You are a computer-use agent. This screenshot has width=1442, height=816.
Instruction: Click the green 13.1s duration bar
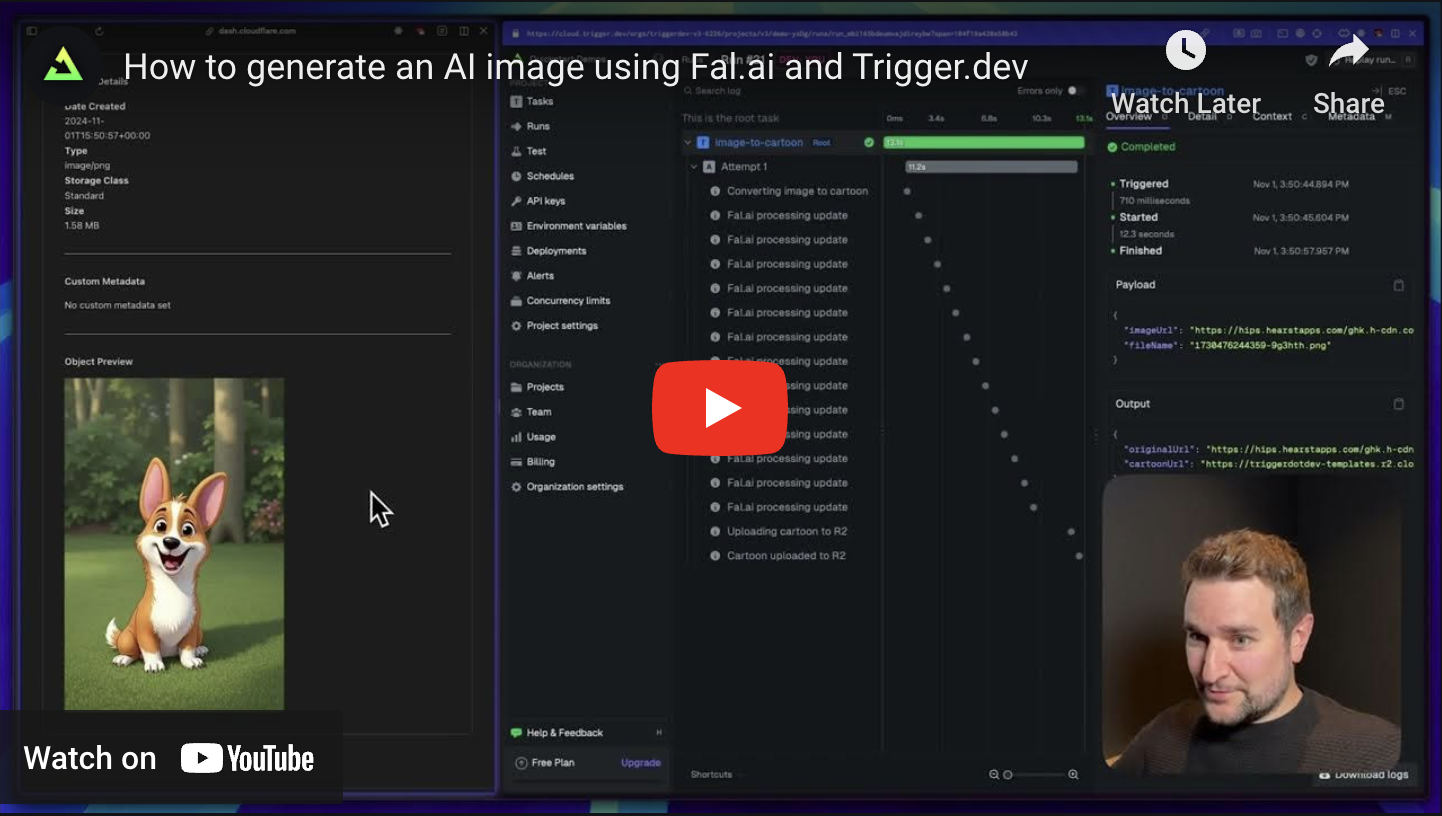(x=984, y=143)
